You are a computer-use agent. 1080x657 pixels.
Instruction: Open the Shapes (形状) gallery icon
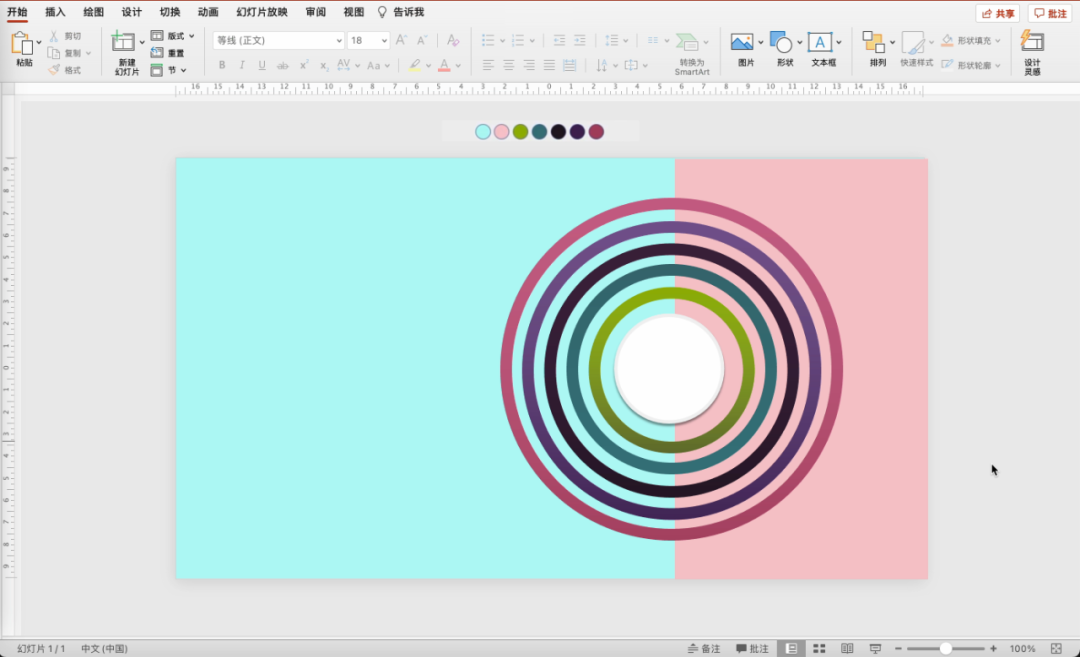(x=781, y=43)
